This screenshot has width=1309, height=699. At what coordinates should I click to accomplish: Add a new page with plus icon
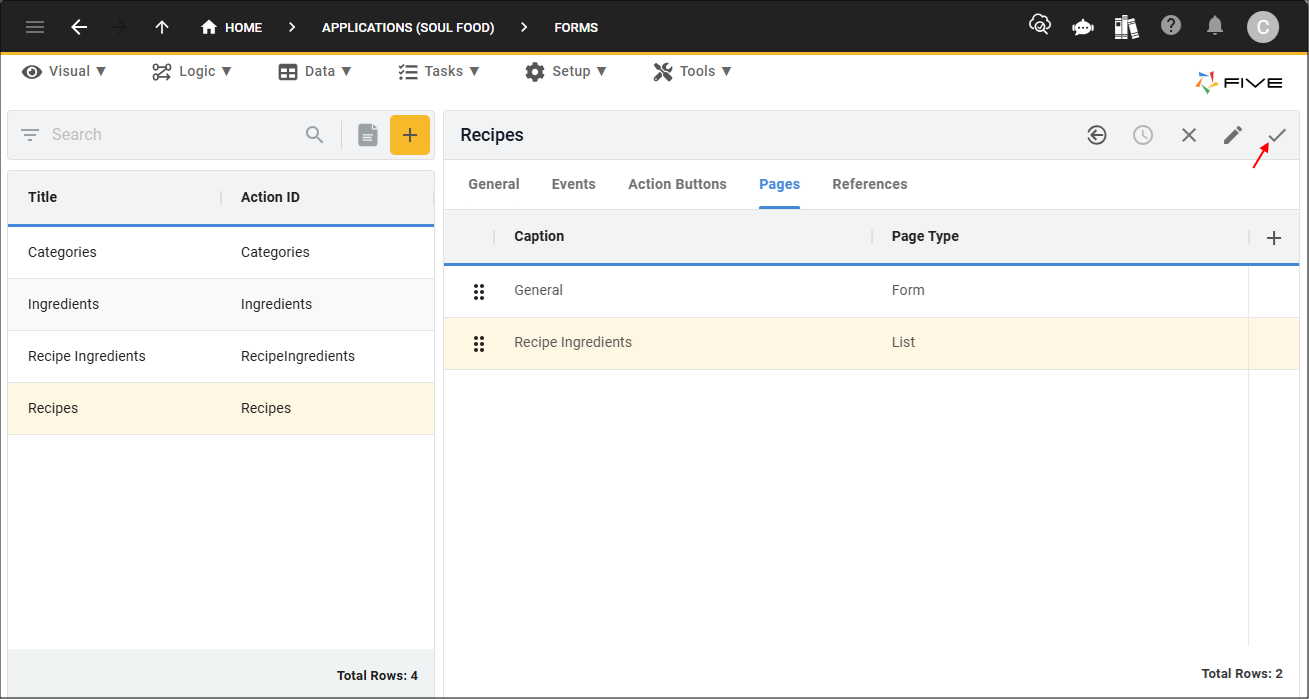point(1274,238)
